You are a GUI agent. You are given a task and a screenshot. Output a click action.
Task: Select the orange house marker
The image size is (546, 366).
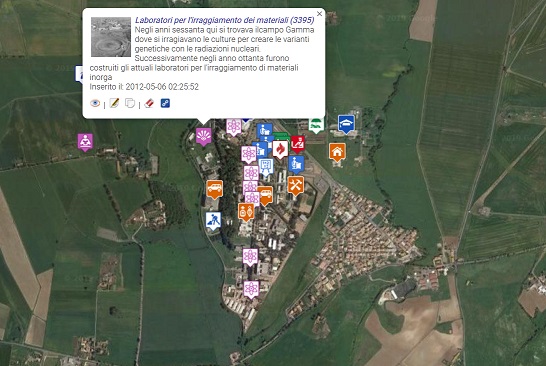[x=337, y=152]
